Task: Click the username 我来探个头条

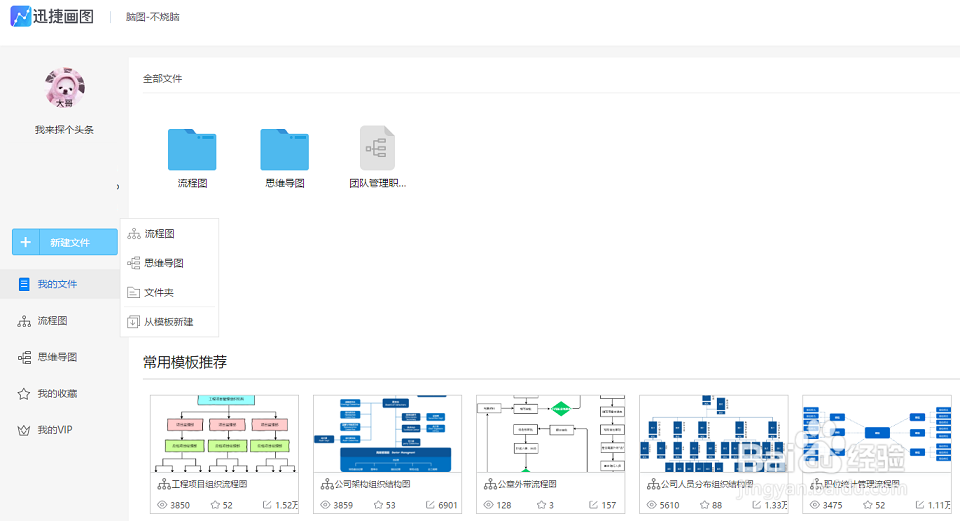Action: click(x=64, y=130)
